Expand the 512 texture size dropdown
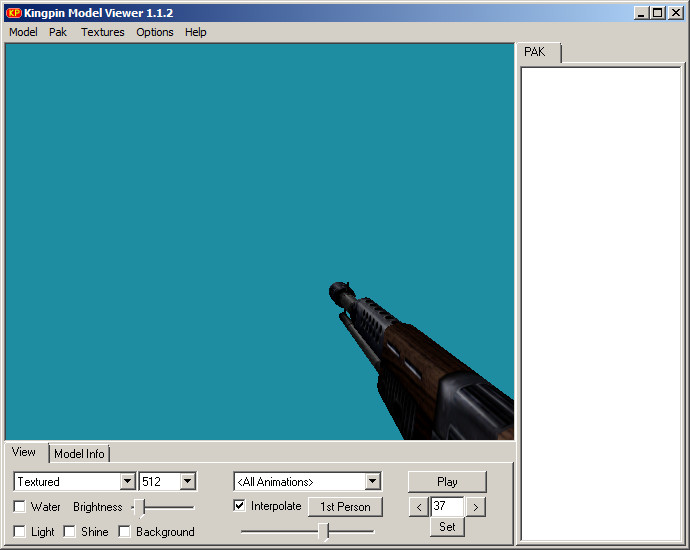This screenshot has width=690, height=550. point(187,481)
